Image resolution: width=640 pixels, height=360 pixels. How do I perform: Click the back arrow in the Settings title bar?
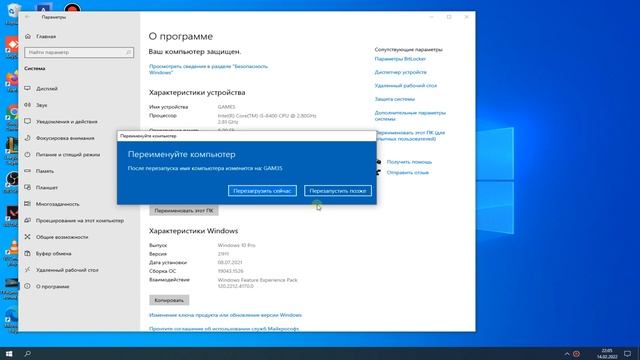click(x=27, y=17)
